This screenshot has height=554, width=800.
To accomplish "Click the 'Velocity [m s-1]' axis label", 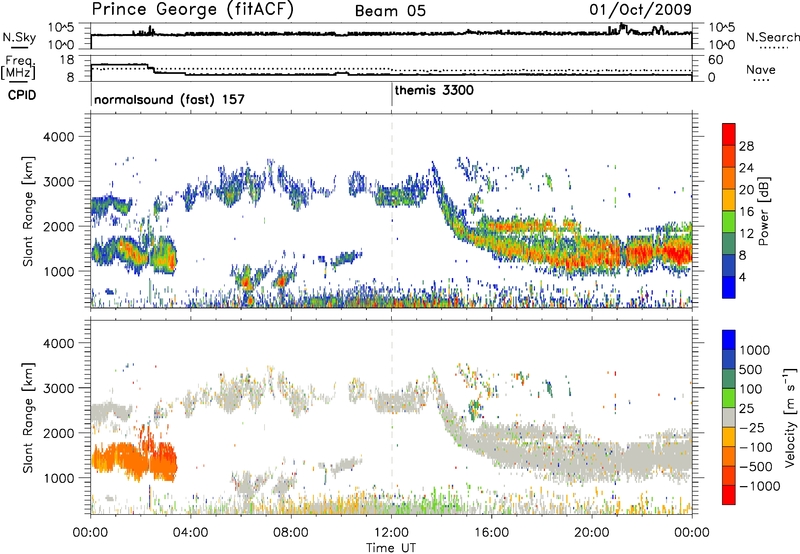I will coord(790,417).
